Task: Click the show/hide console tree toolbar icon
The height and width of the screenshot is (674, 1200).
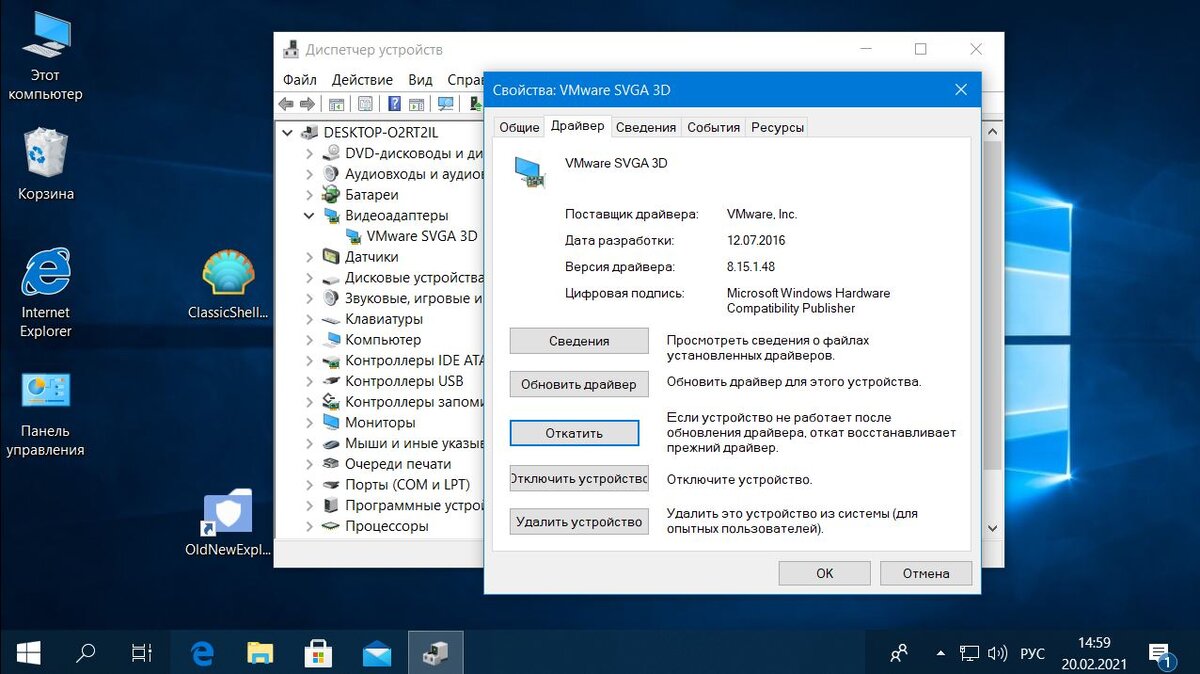Action: (x=337, y=104)
